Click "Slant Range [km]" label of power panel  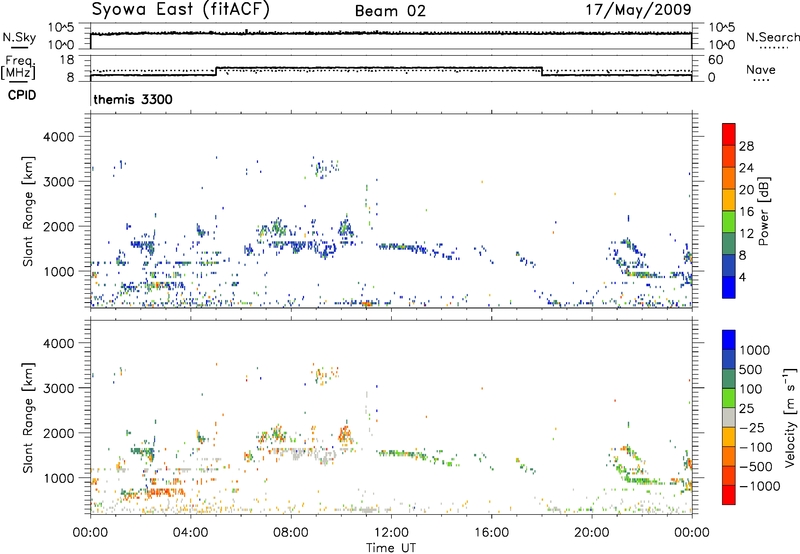[28, 211]
